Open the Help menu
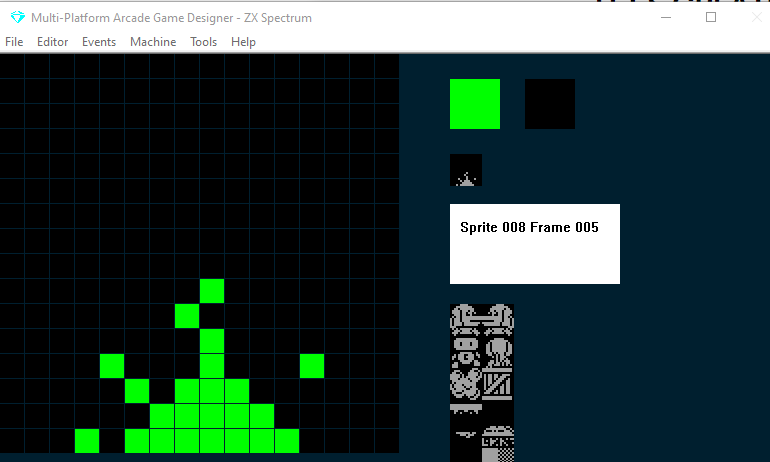 click(x=243, y=42)
